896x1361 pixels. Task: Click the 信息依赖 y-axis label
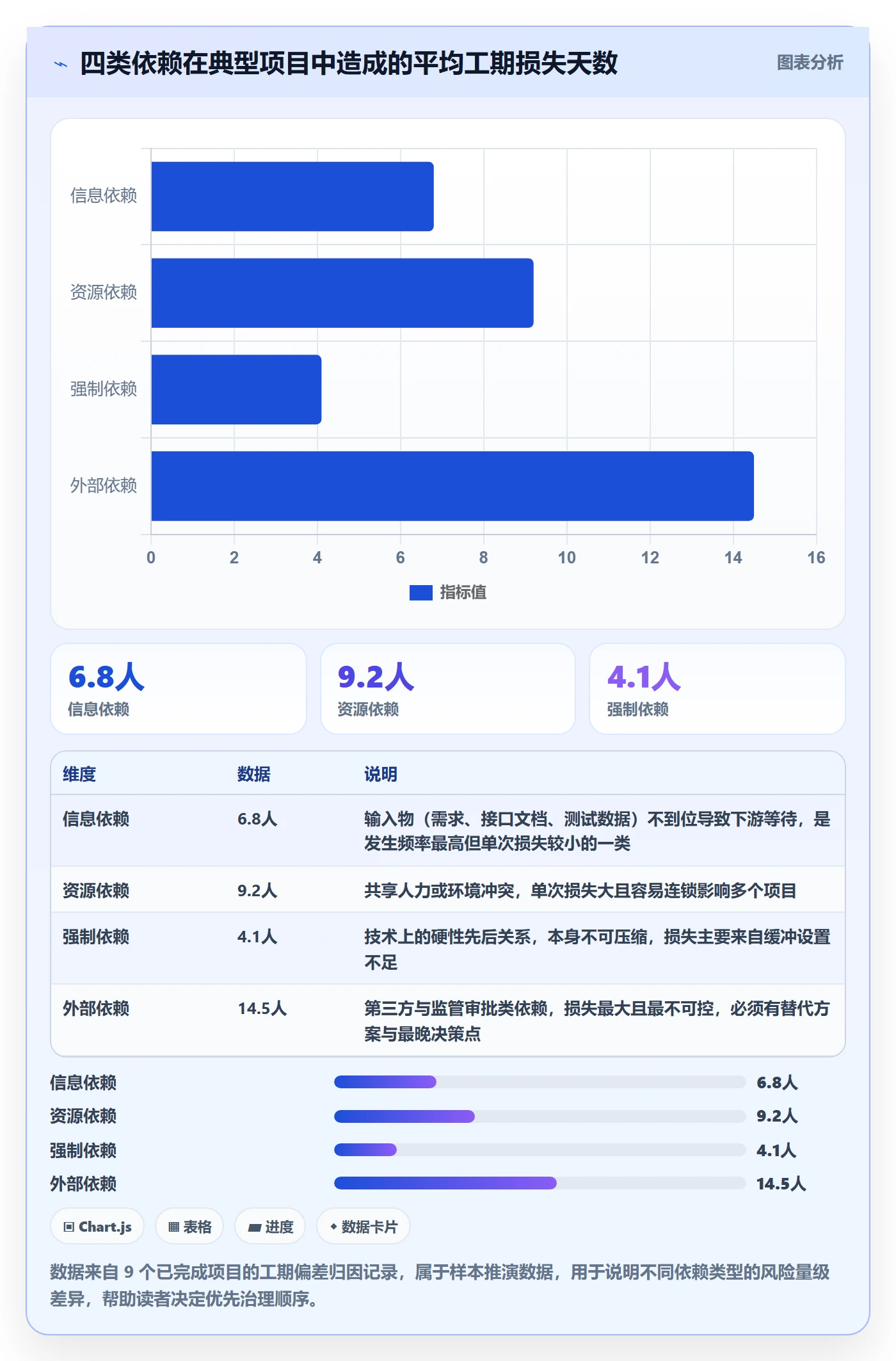[104, 196]
